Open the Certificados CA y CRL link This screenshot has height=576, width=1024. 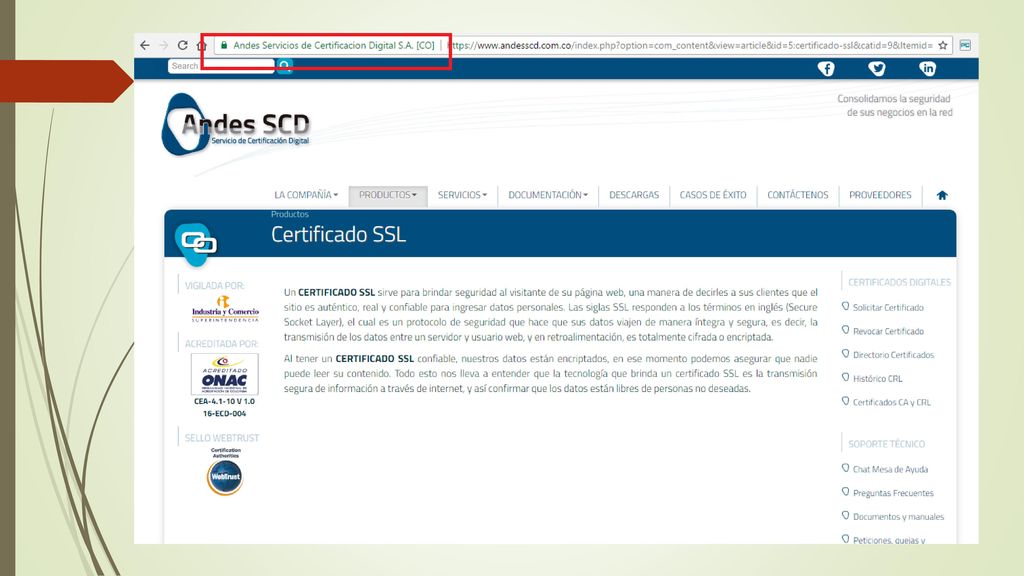(x=891, y=402)
